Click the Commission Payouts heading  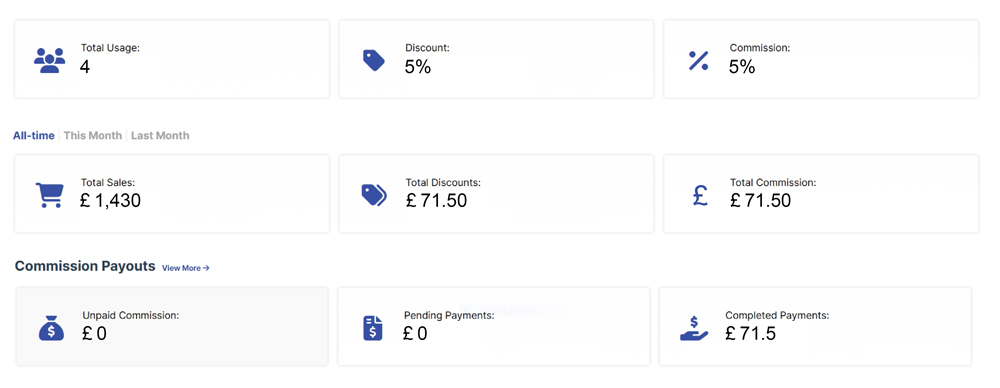[85, 266]
